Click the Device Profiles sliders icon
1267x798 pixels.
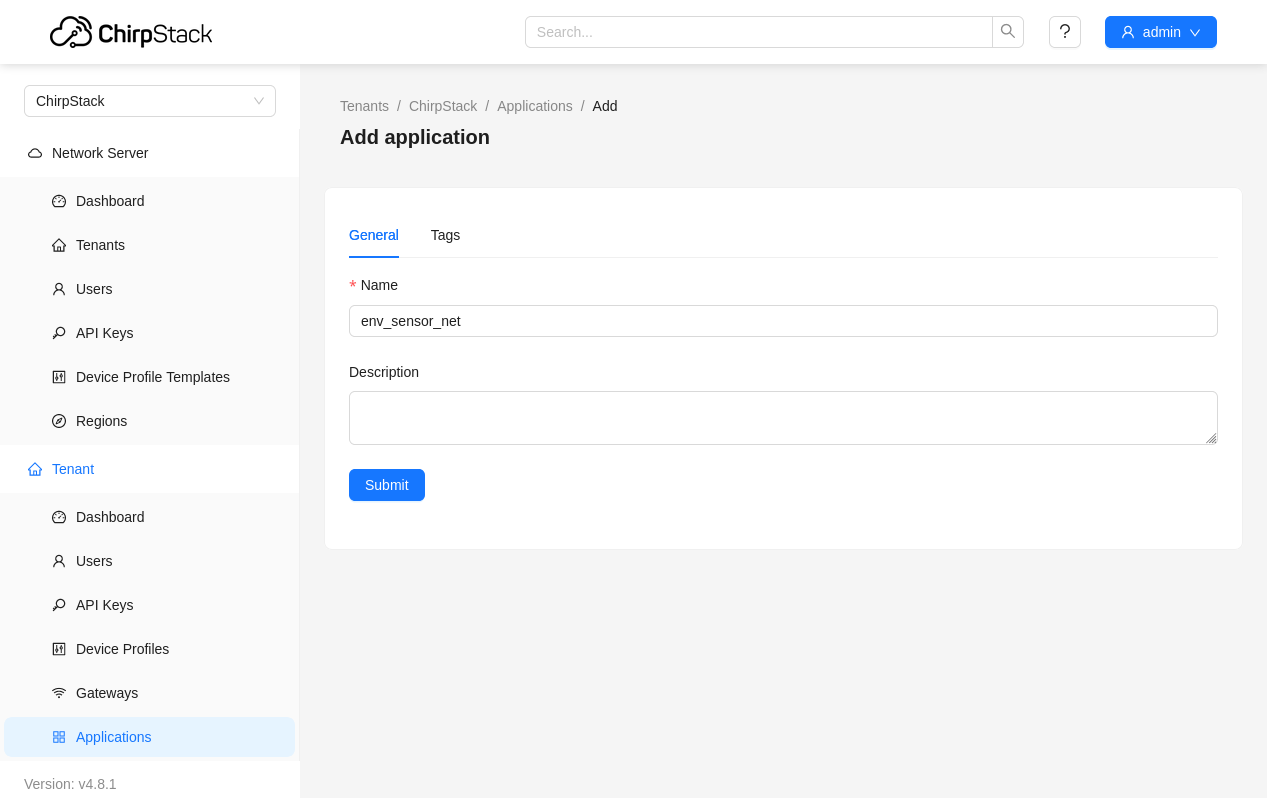tap(59, 649)
